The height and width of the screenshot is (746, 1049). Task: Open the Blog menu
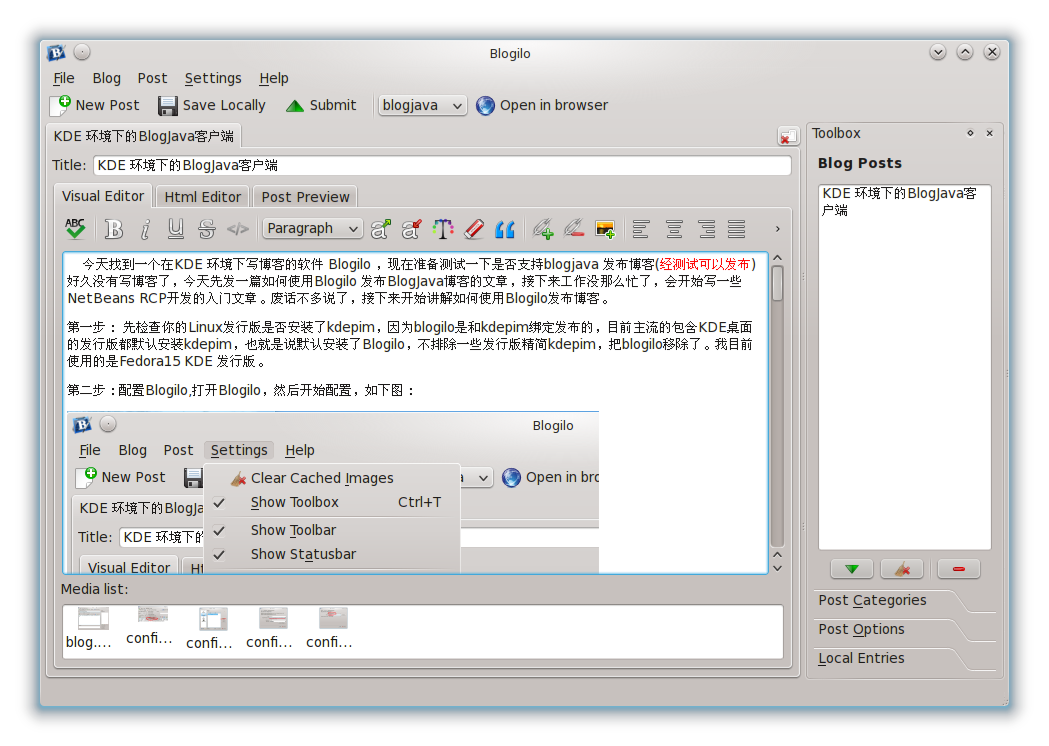click(106, 78)
